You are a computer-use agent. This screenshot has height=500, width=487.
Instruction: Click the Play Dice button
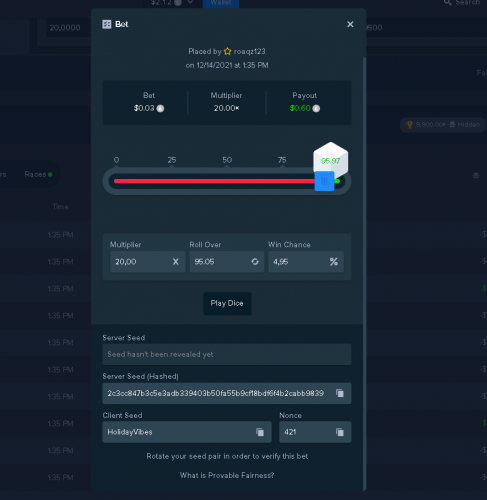(227, 303)
